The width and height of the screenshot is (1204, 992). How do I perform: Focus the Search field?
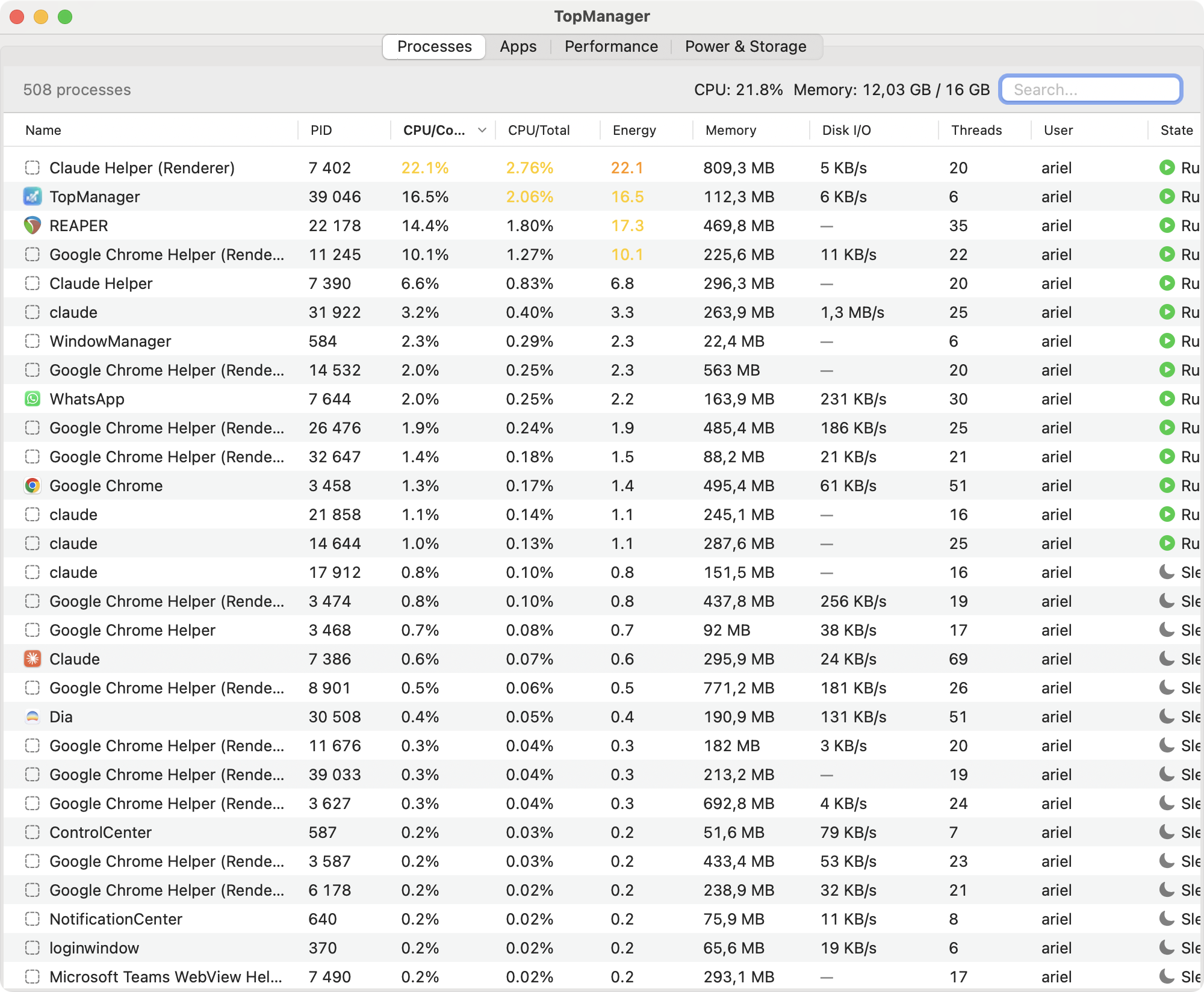pos(1091,90)
